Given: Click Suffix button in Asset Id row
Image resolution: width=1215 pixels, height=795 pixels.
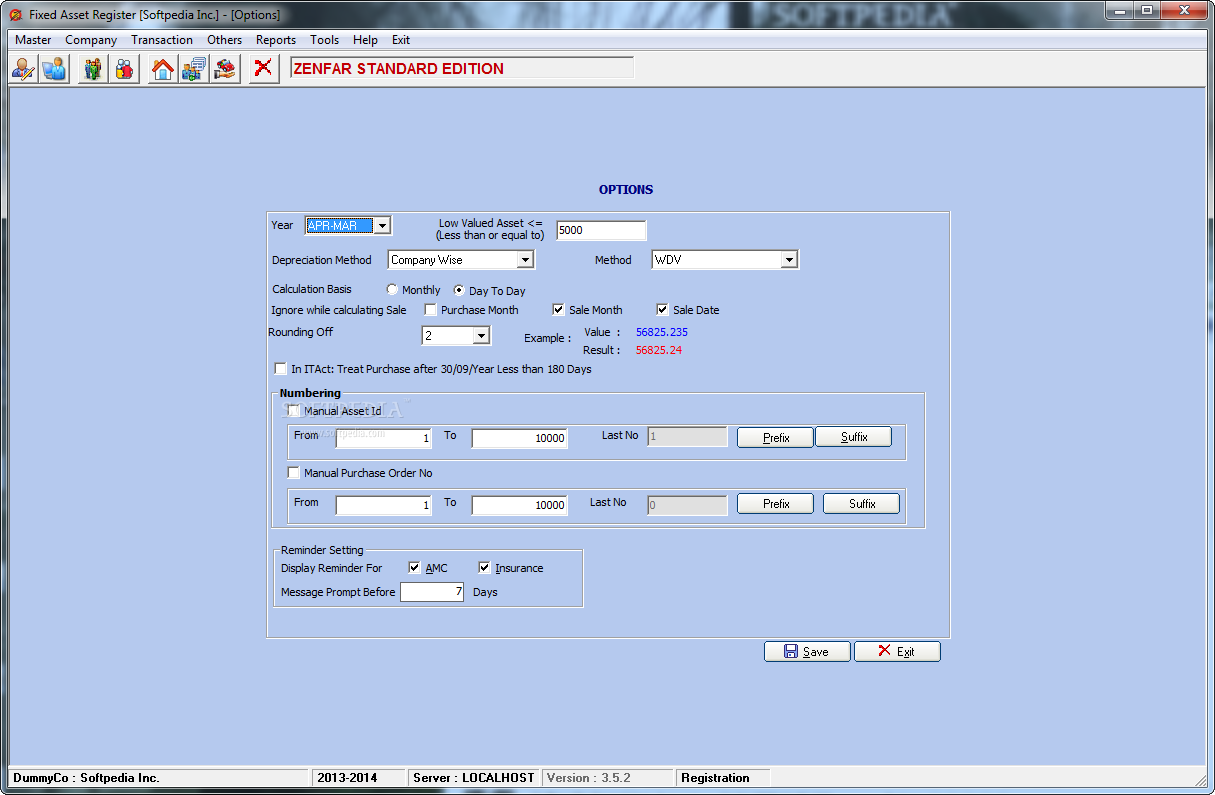Looking at the screenshot, I should (x=854, y=437).
